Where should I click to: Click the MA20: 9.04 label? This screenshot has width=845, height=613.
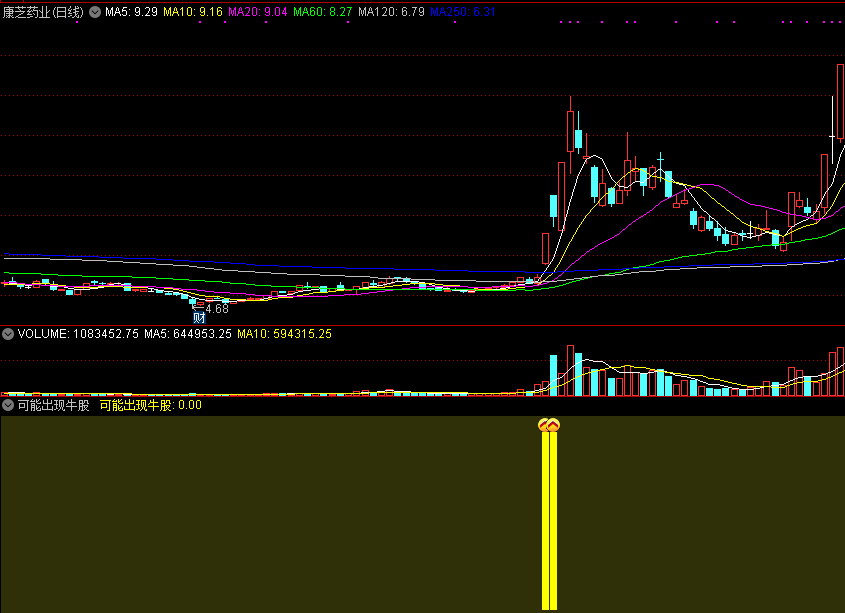258,12
